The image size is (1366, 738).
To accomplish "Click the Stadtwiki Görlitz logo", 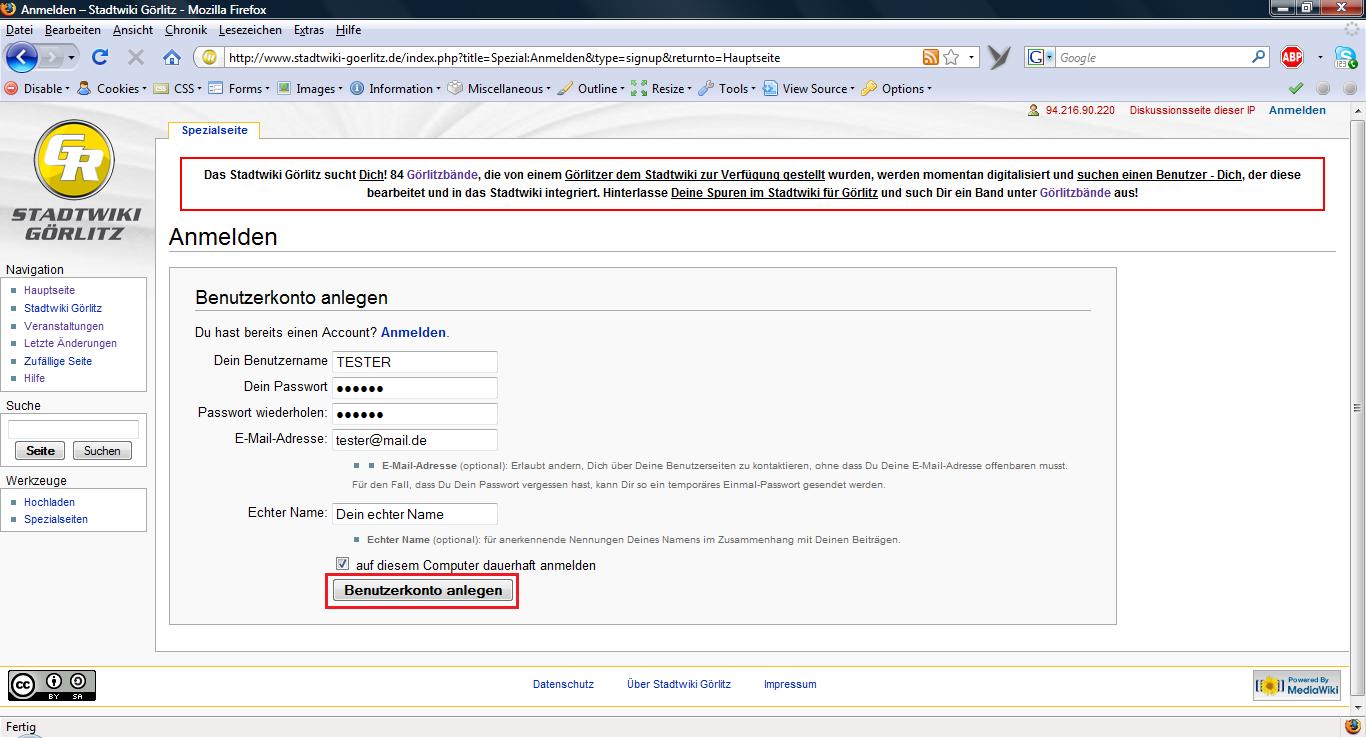I will pyautogui.click(x=75, y=178).
